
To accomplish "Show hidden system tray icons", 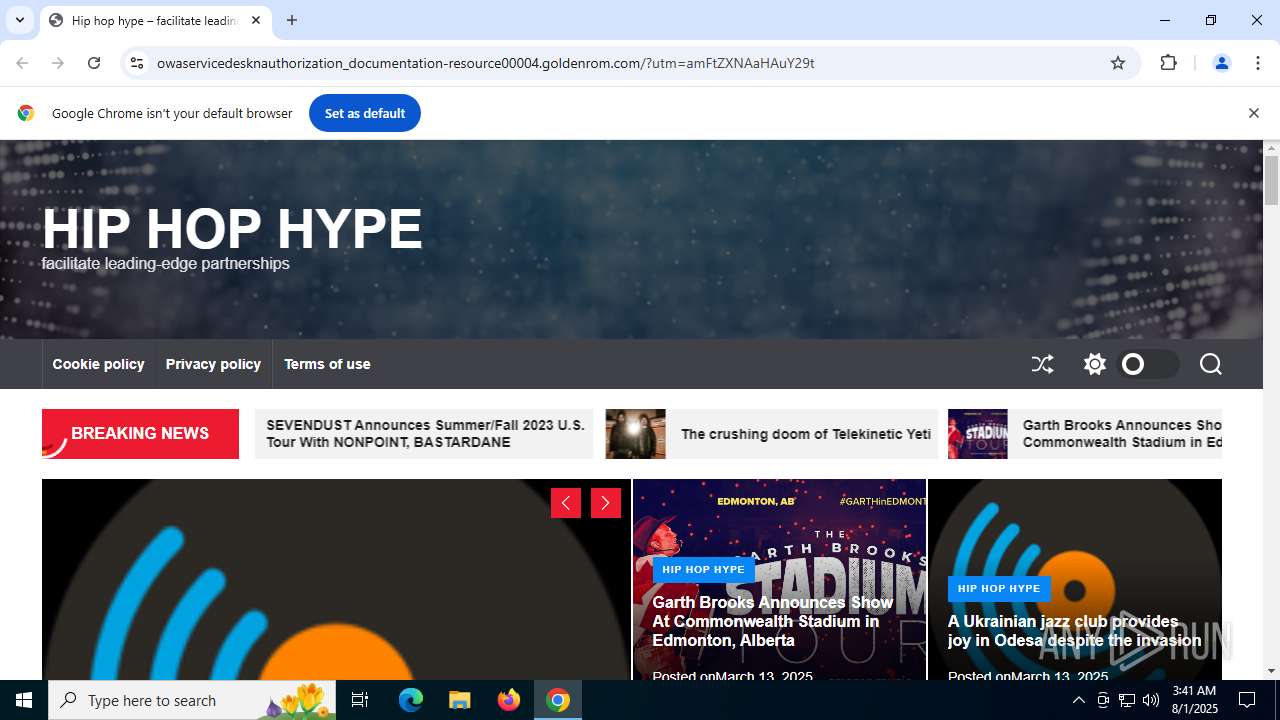I will click(x=1078, y=700).
